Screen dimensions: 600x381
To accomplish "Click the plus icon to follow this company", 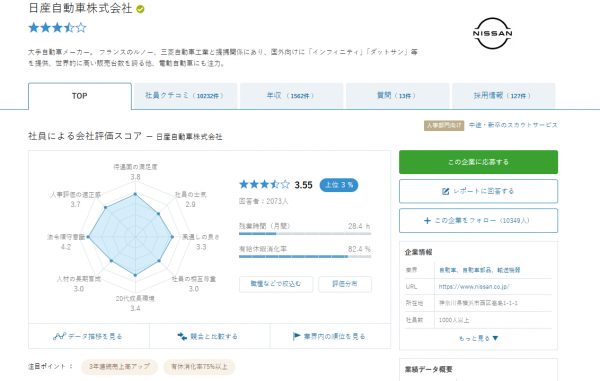I will click(x=427, y=220).
